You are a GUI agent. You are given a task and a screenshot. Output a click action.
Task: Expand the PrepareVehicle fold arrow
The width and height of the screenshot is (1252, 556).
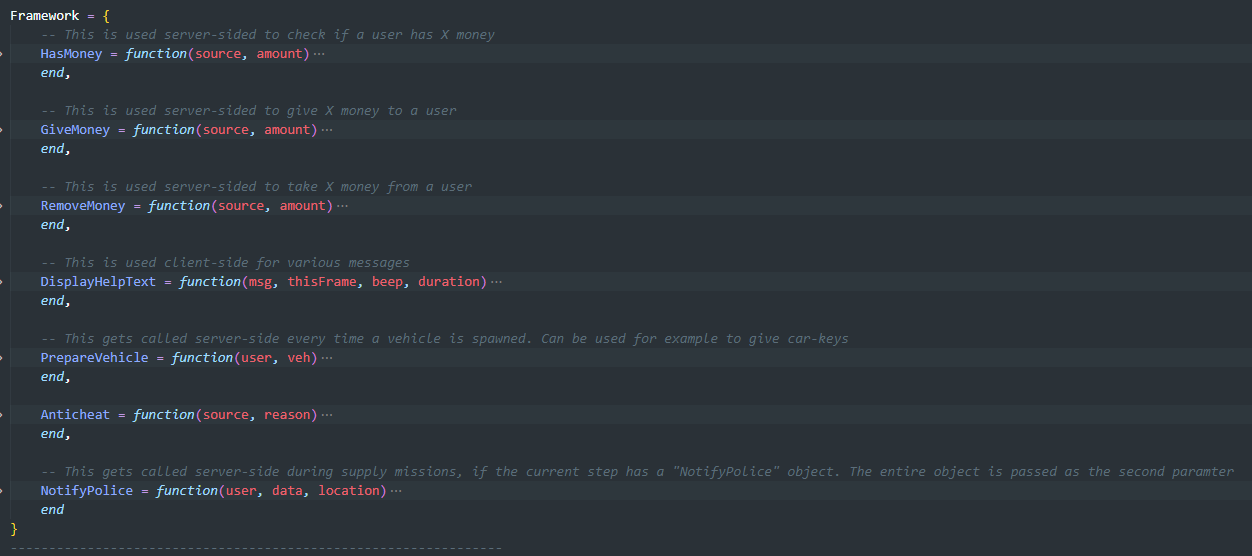(3, 358)
